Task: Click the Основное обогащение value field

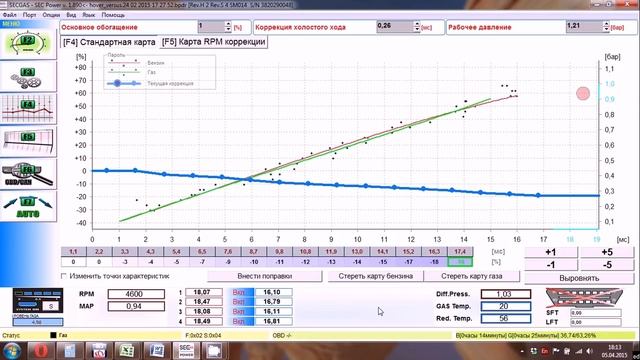Action: pyautogui.click(x=211, y=27)
